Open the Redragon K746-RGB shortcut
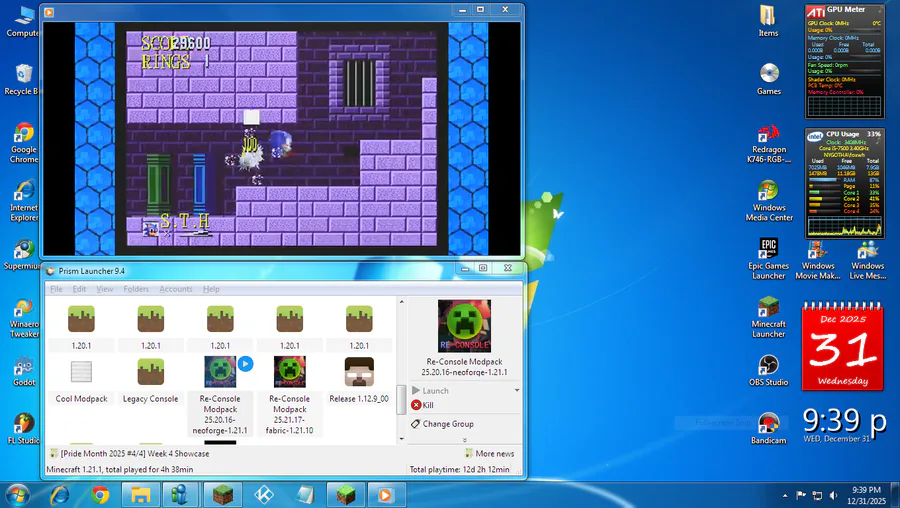The height and width of the screenshot is (508, 900). (769, 145)
